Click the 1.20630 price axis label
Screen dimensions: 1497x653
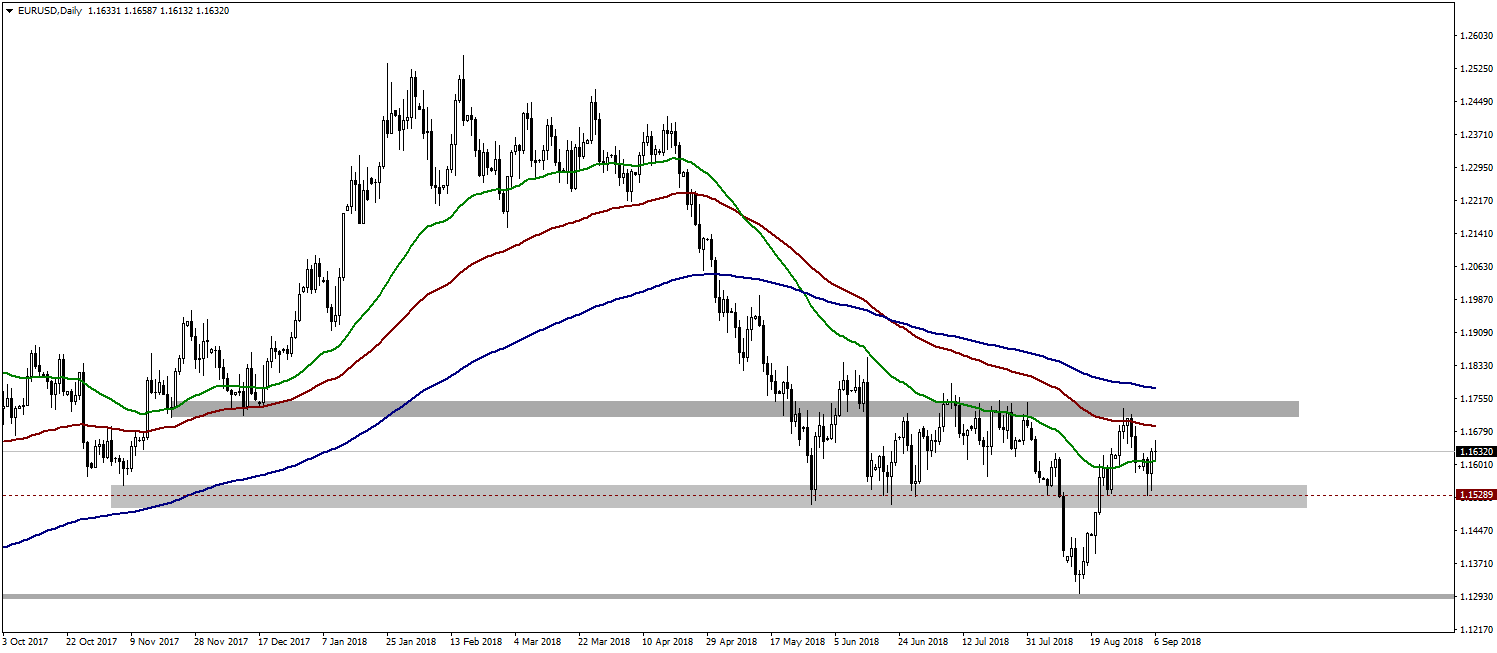click(1476, 267)
